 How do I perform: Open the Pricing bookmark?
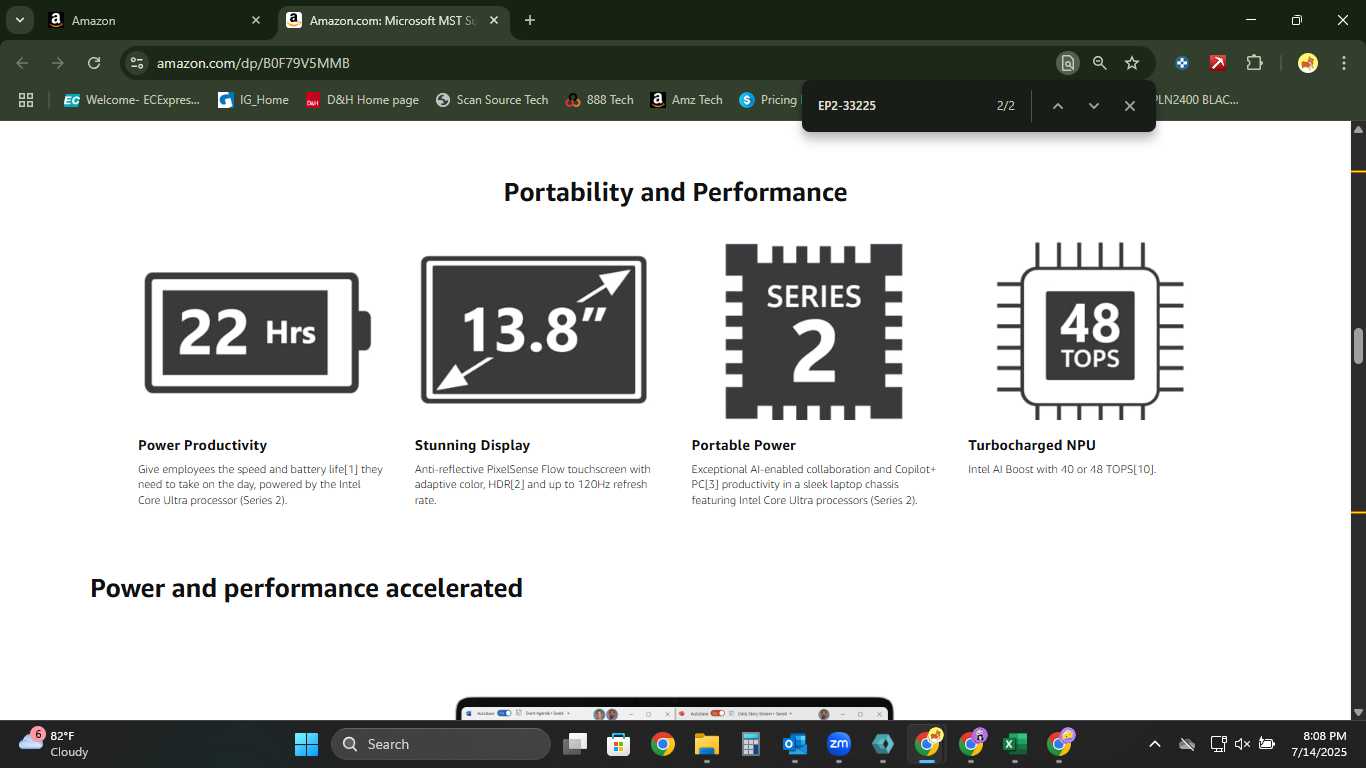768,100
